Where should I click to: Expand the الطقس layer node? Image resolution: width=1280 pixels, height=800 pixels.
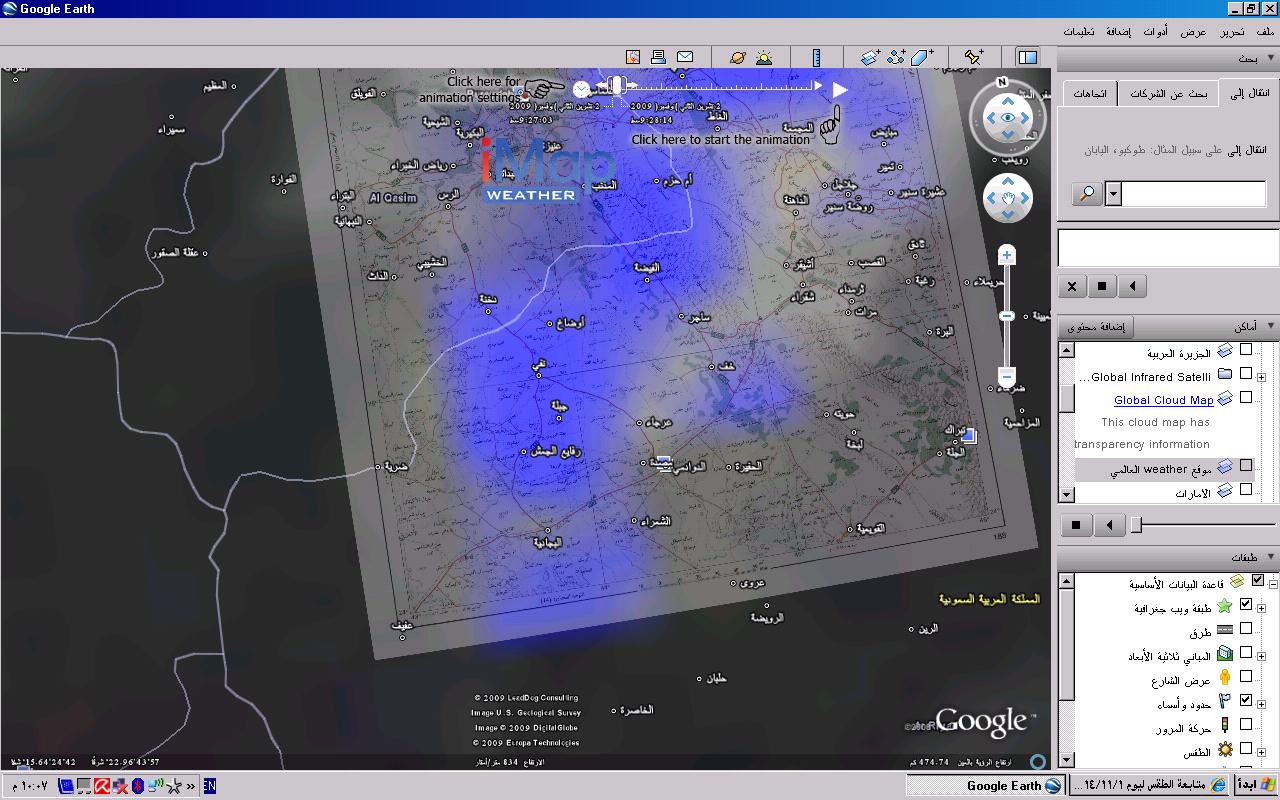(x=1262, y=752)
